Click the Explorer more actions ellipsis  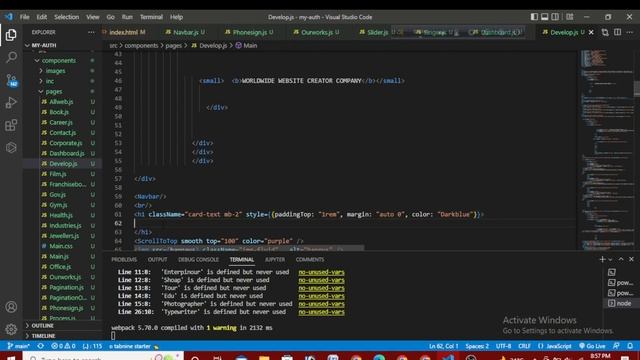[91, 32]
